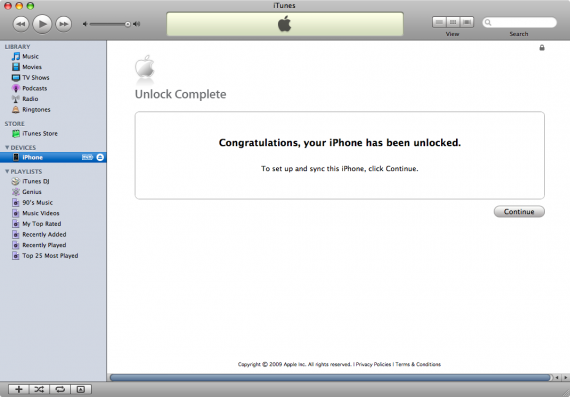Click the Play button
570x397 pixels.
42,24
